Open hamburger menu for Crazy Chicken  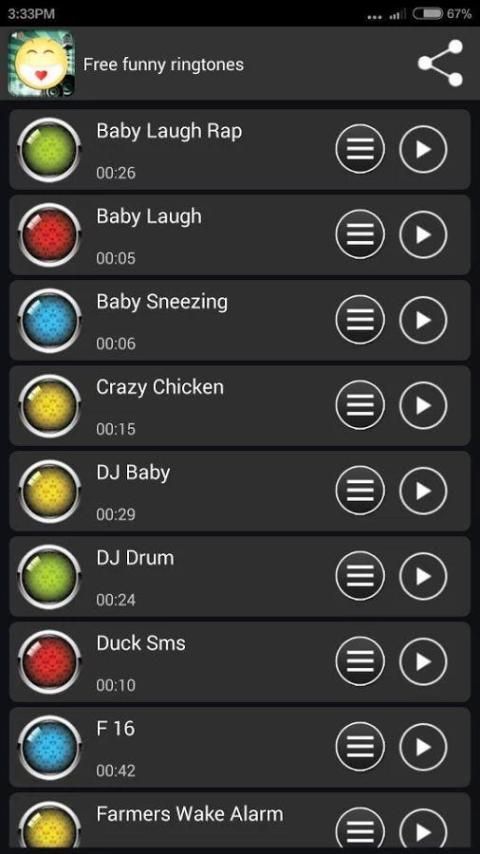pyautogui.click(x=360, y=406)
